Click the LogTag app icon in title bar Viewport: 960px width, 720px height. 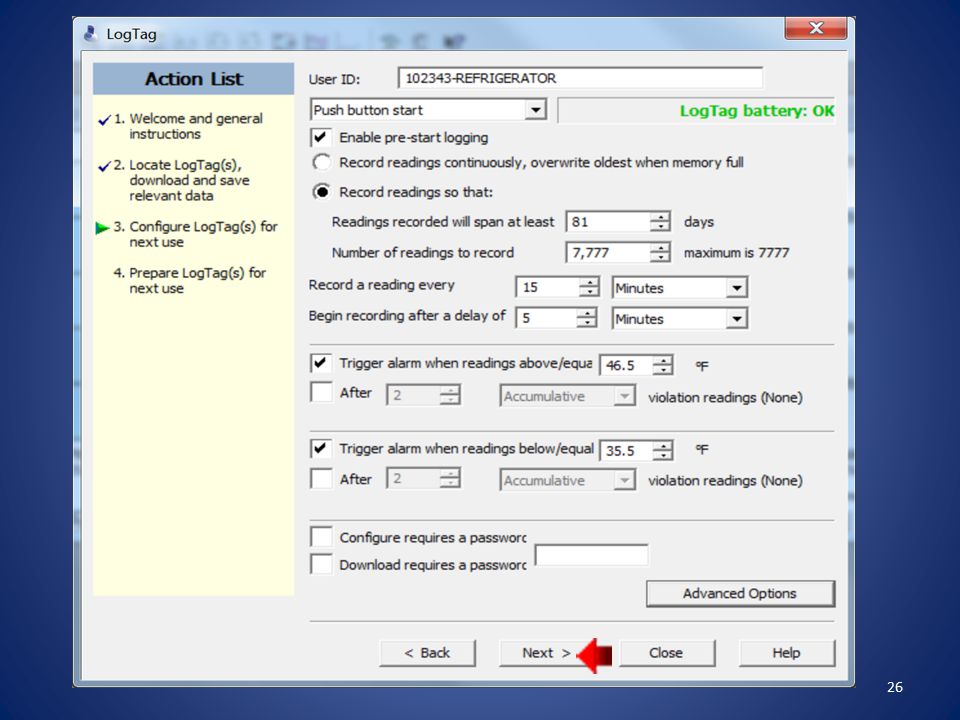(91, 34)
